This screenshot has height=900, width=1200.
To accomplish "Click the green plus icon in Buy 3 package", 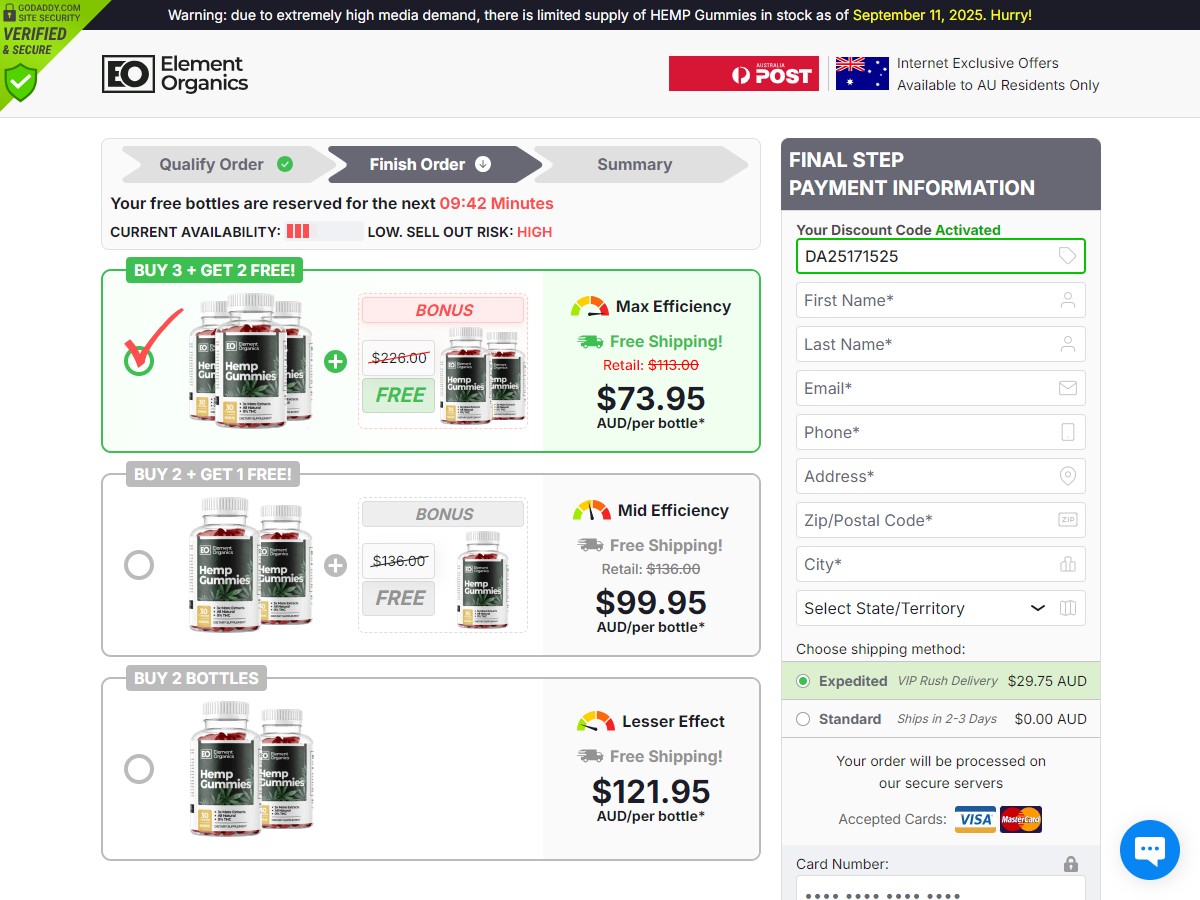I will (x=336, y=361).
